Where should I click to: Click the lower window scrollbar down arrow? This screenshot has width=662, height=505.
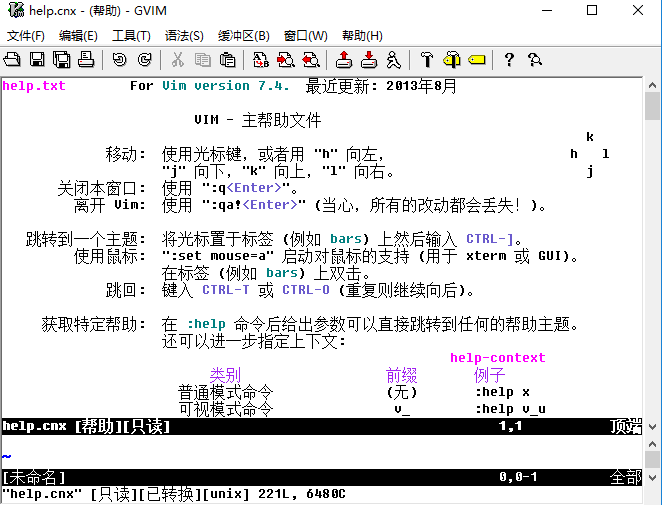click(x=652, y=478)
